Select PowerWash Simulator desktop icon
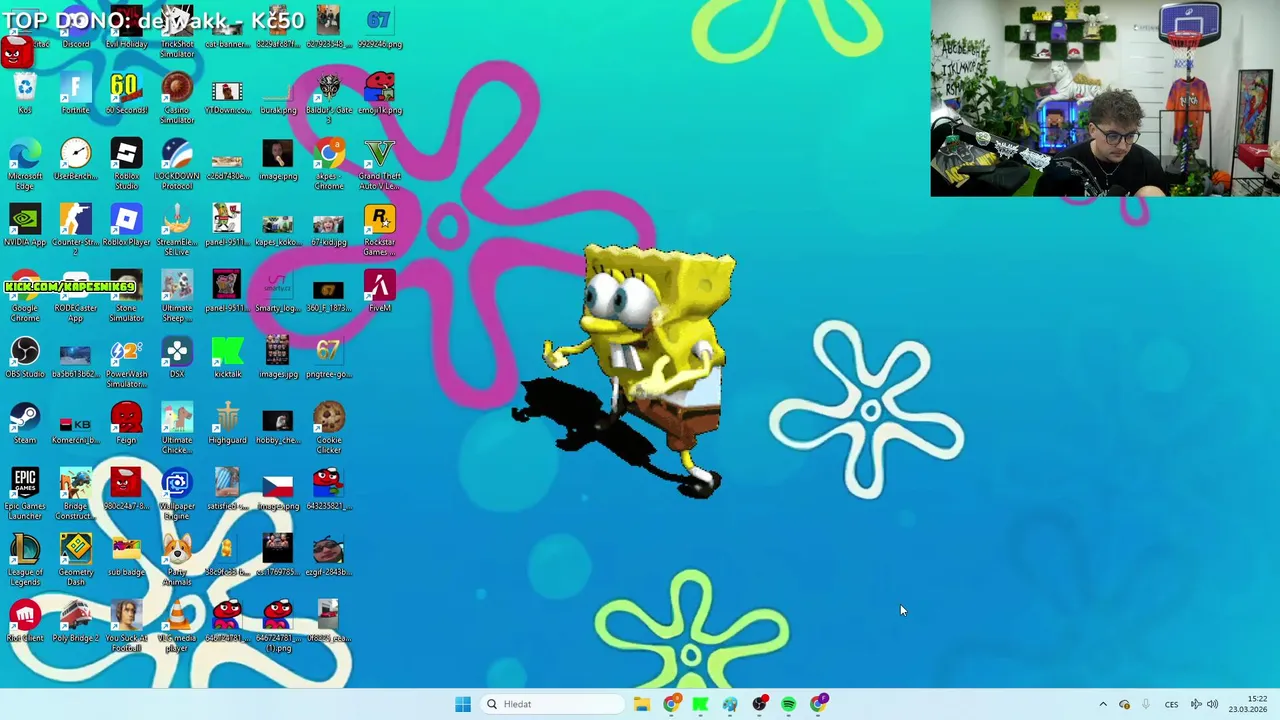 click(126, 363)
